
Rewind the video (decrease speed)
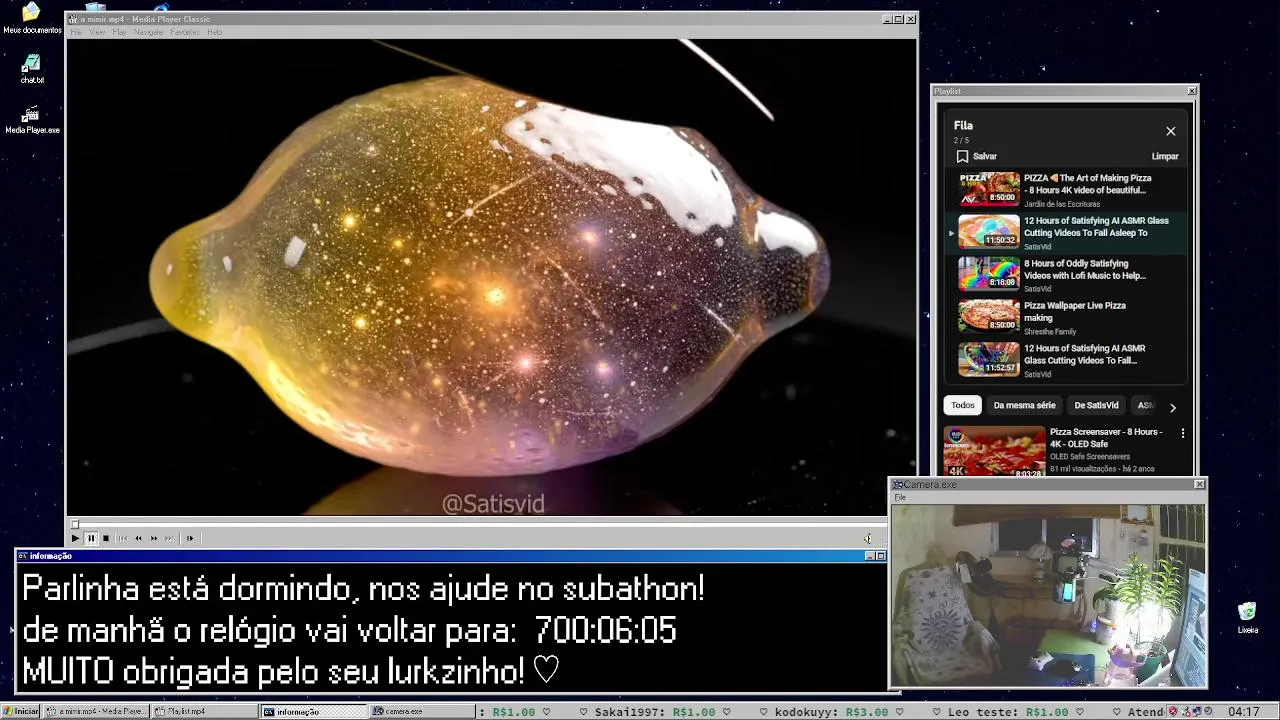point(138,538)
